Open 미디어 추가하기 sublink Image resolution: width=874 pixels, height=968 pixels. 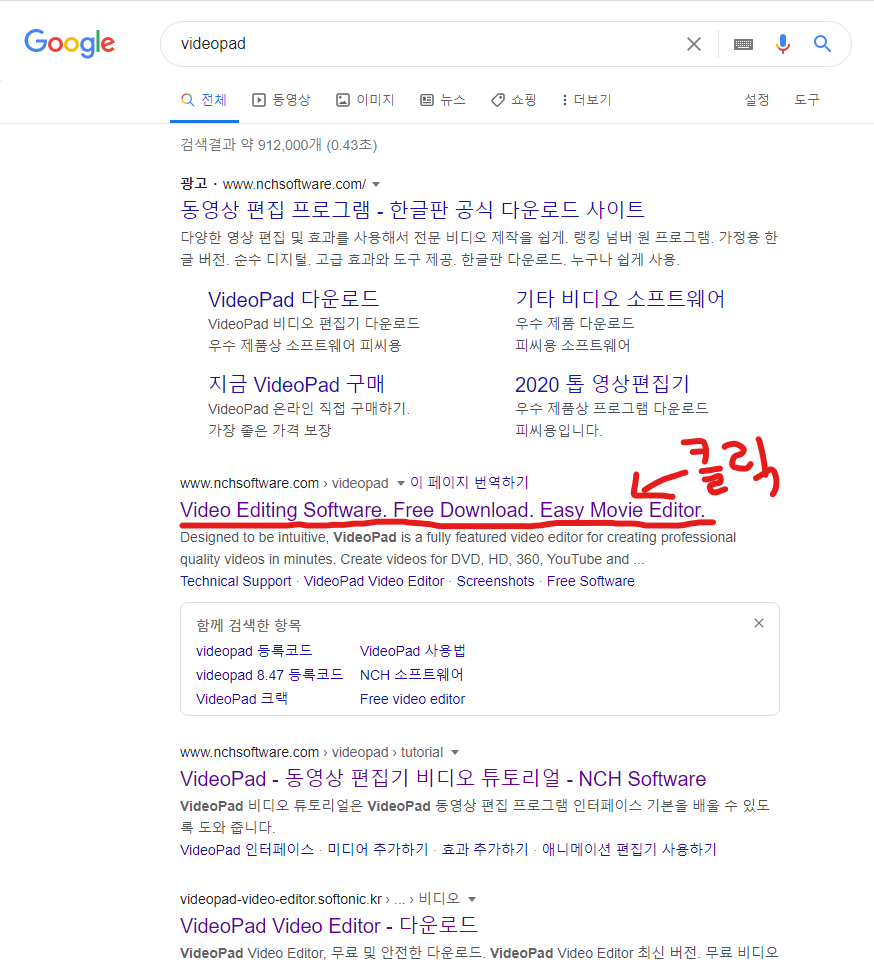(378, 850)
